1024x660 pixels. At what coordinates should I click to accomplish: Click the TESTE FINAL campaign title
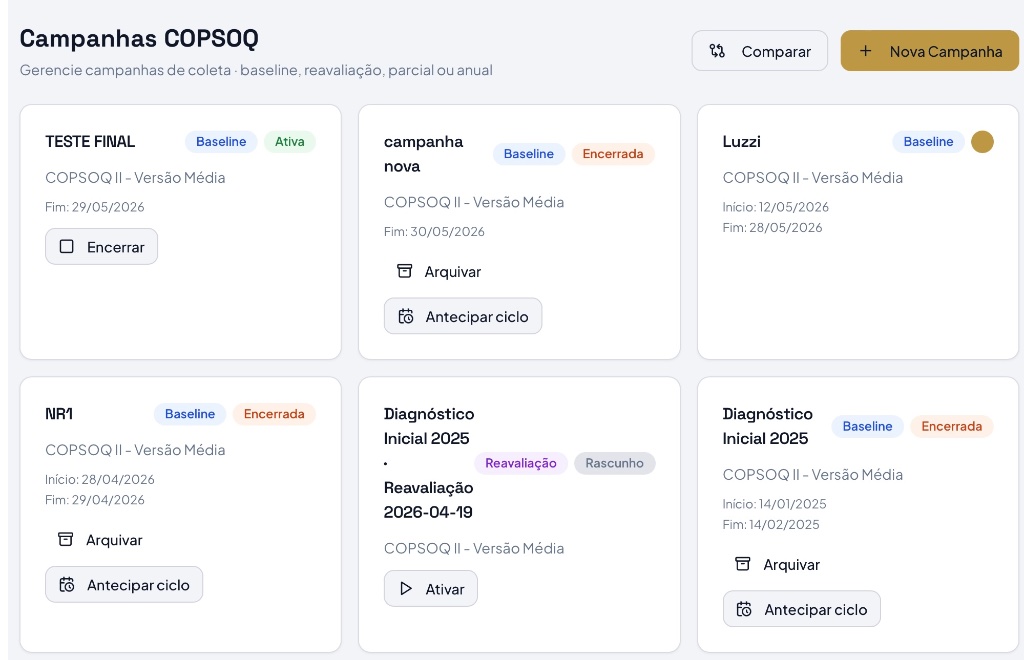90,142
